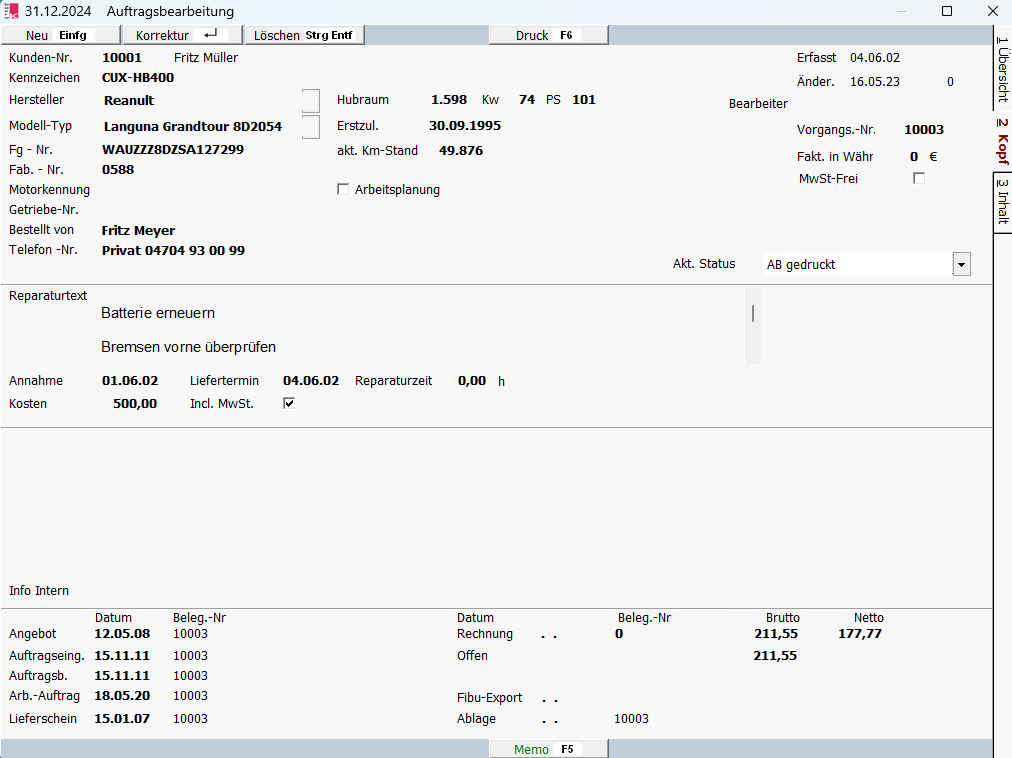Viewport: 1012px width, 758px height.
Task: Click the lookup button beside Modell-Typ
Action: (311, 127)
